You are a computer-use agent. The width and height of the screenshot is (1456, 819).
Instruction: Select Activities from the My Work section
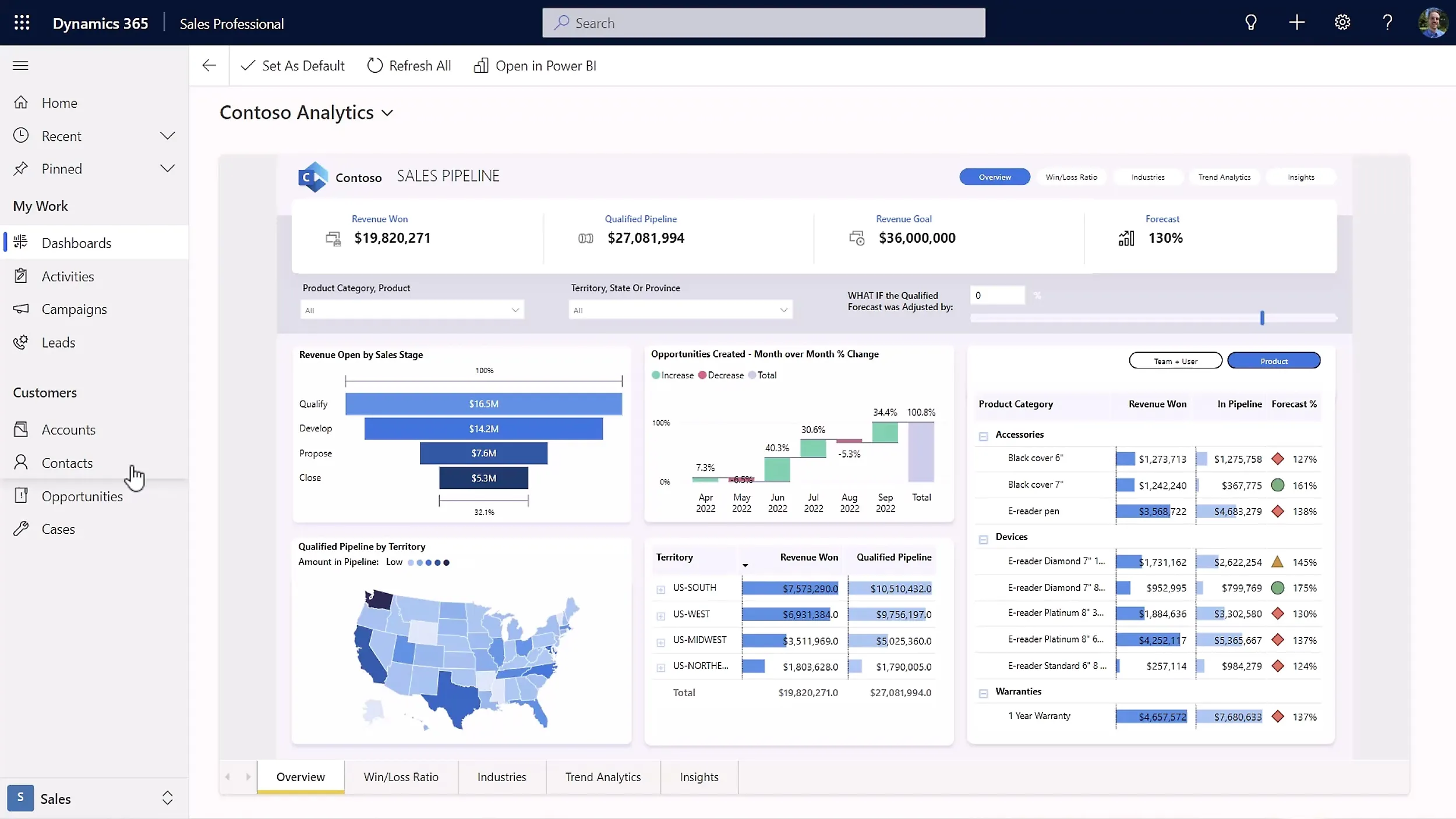pos(68,275)
